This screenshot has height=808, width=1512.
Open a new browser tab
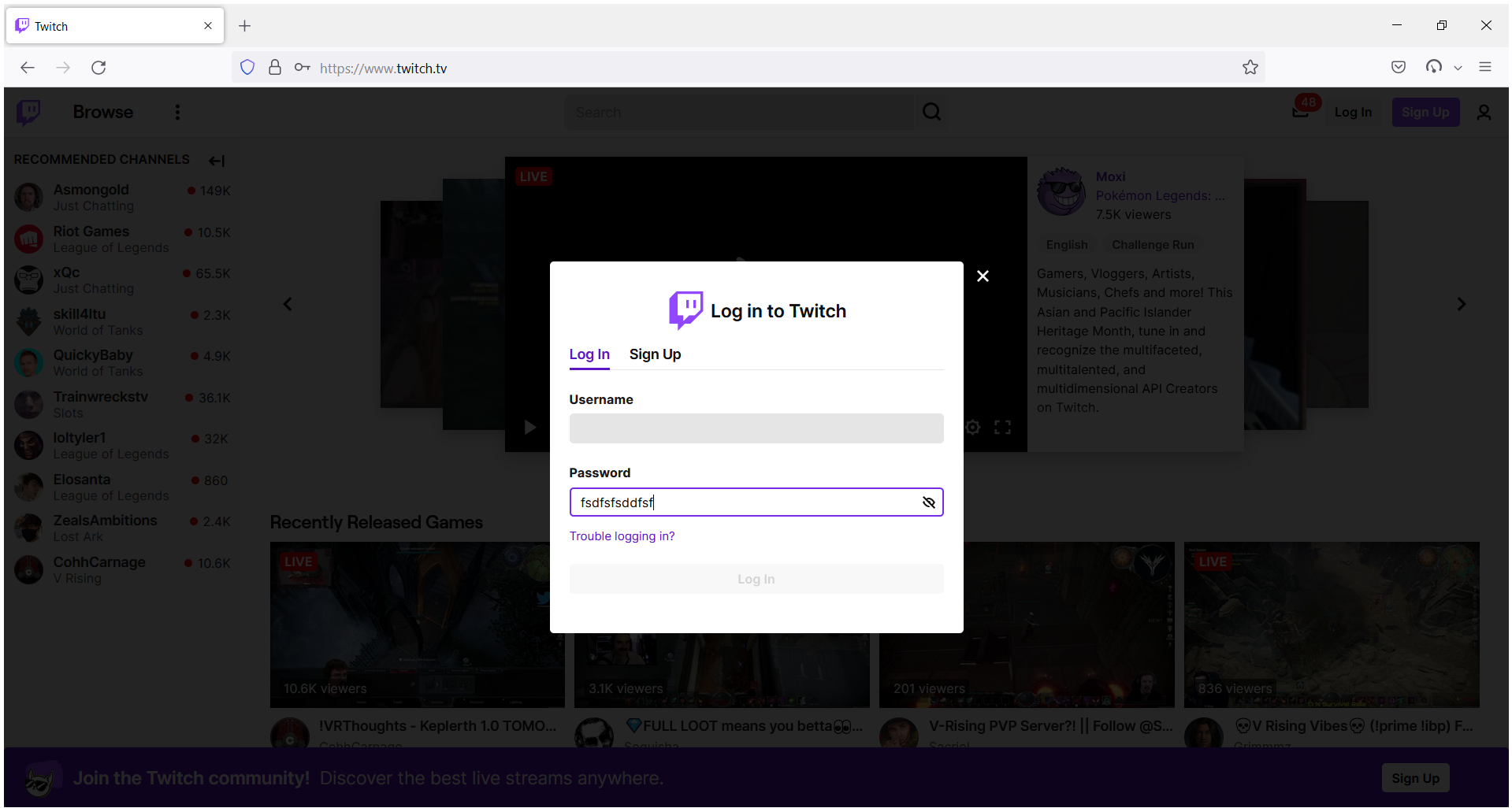[x=245, y=26]
